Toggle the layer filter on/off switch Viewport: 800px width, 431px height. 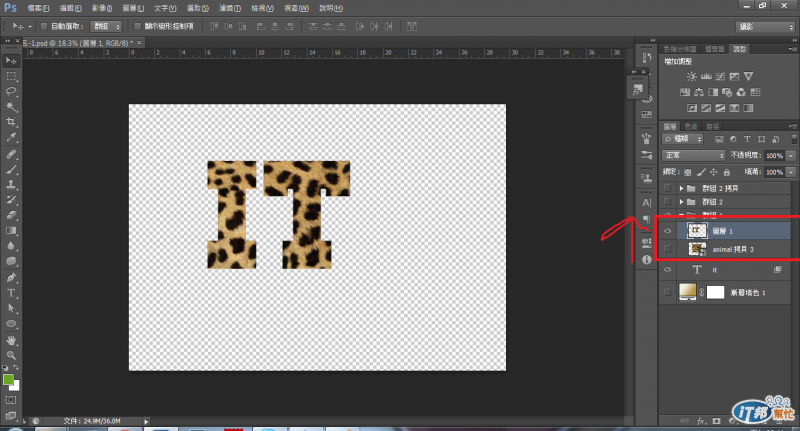(794, 139)
